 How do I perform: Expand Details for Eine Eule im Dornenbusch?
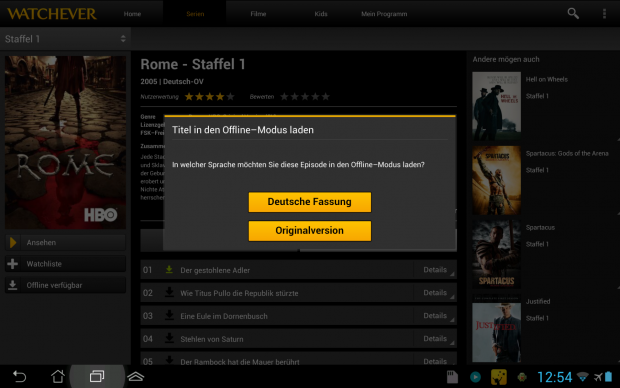435,316
